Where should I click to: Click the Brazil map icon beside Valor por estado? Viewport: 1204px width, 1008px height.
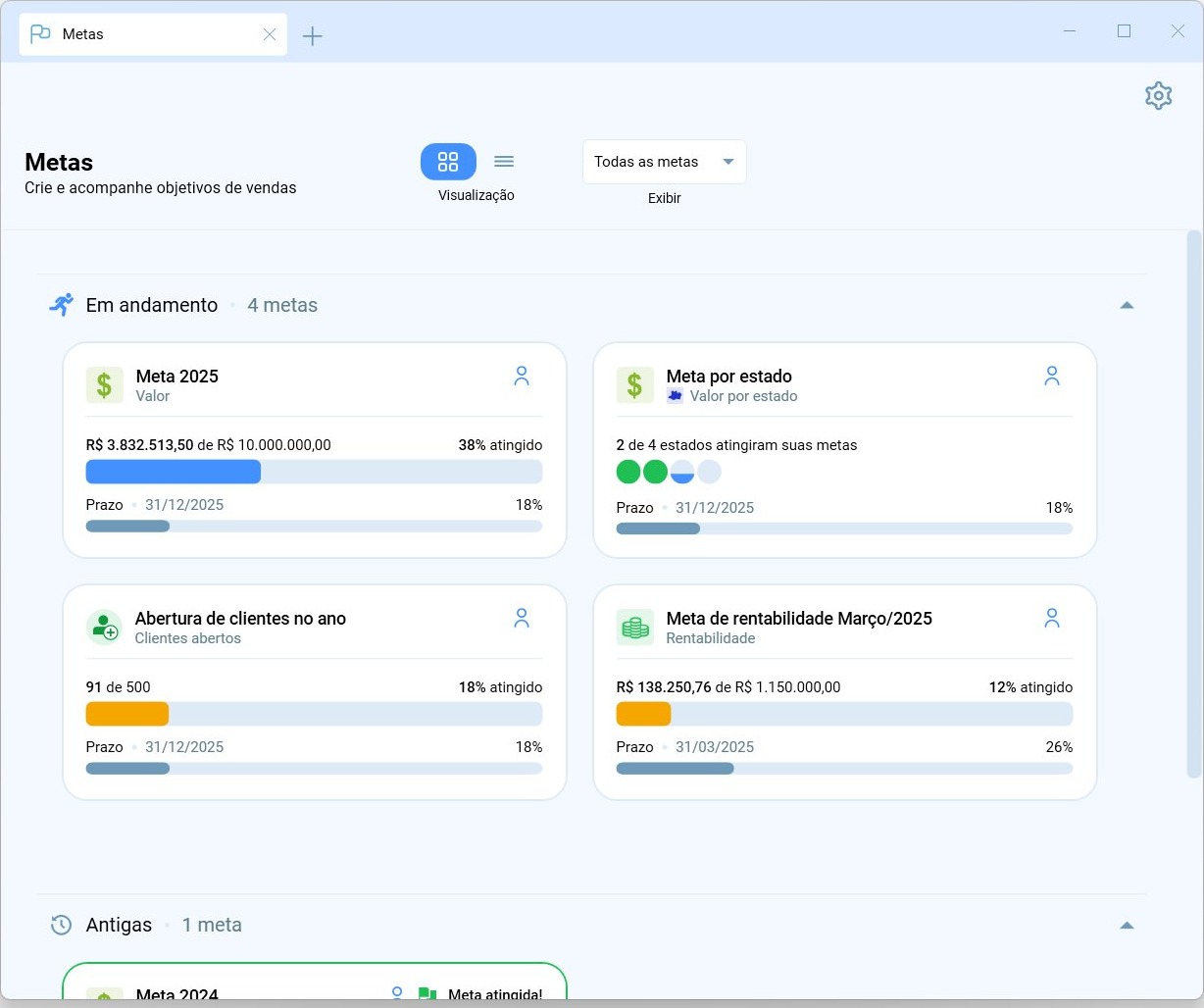point(675,396)
